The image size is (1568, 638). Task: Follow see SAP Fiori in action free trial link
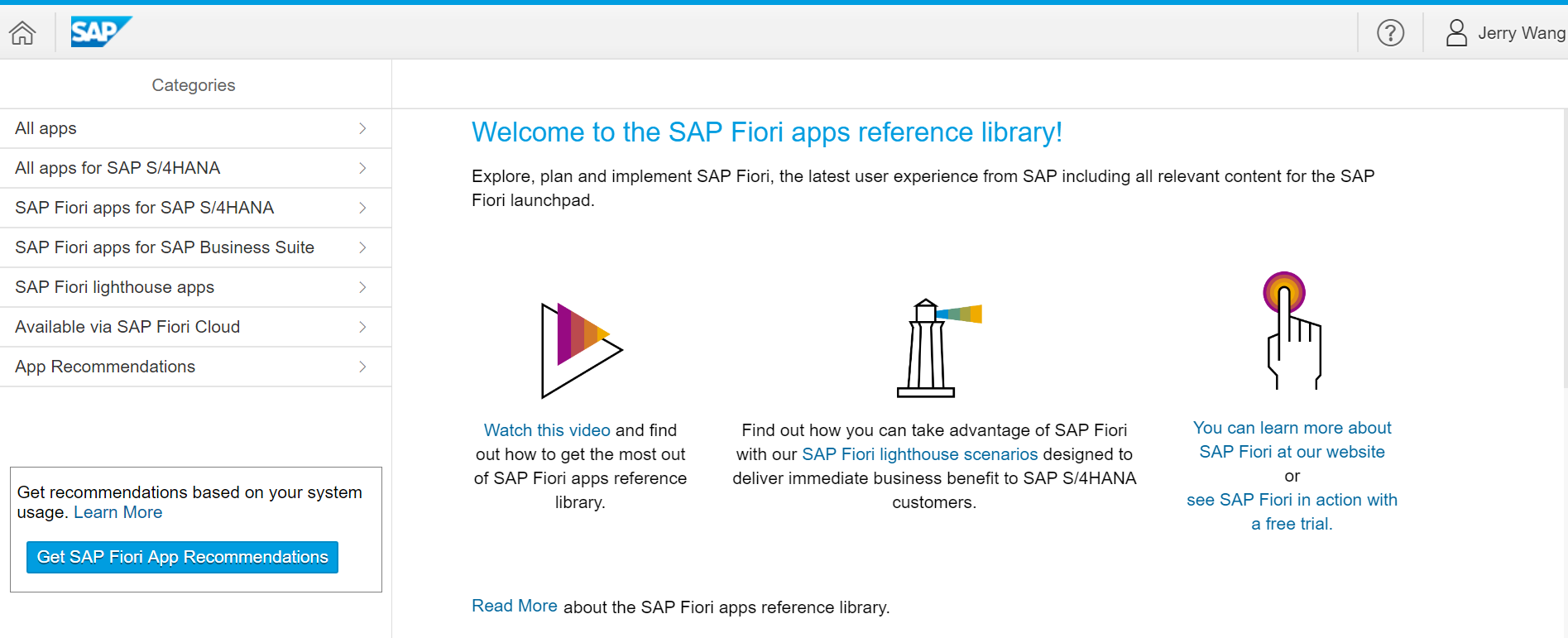click(x=1292, y=511)
